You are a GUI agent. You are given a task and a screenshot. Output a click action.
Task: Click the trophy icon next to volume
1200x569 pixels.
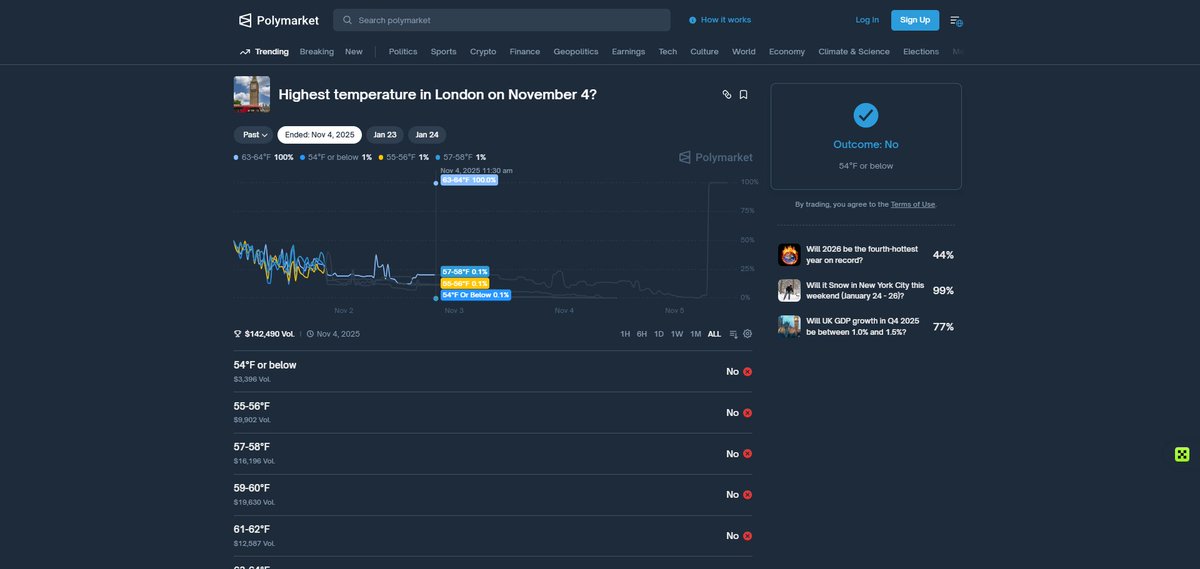(238, 334)
